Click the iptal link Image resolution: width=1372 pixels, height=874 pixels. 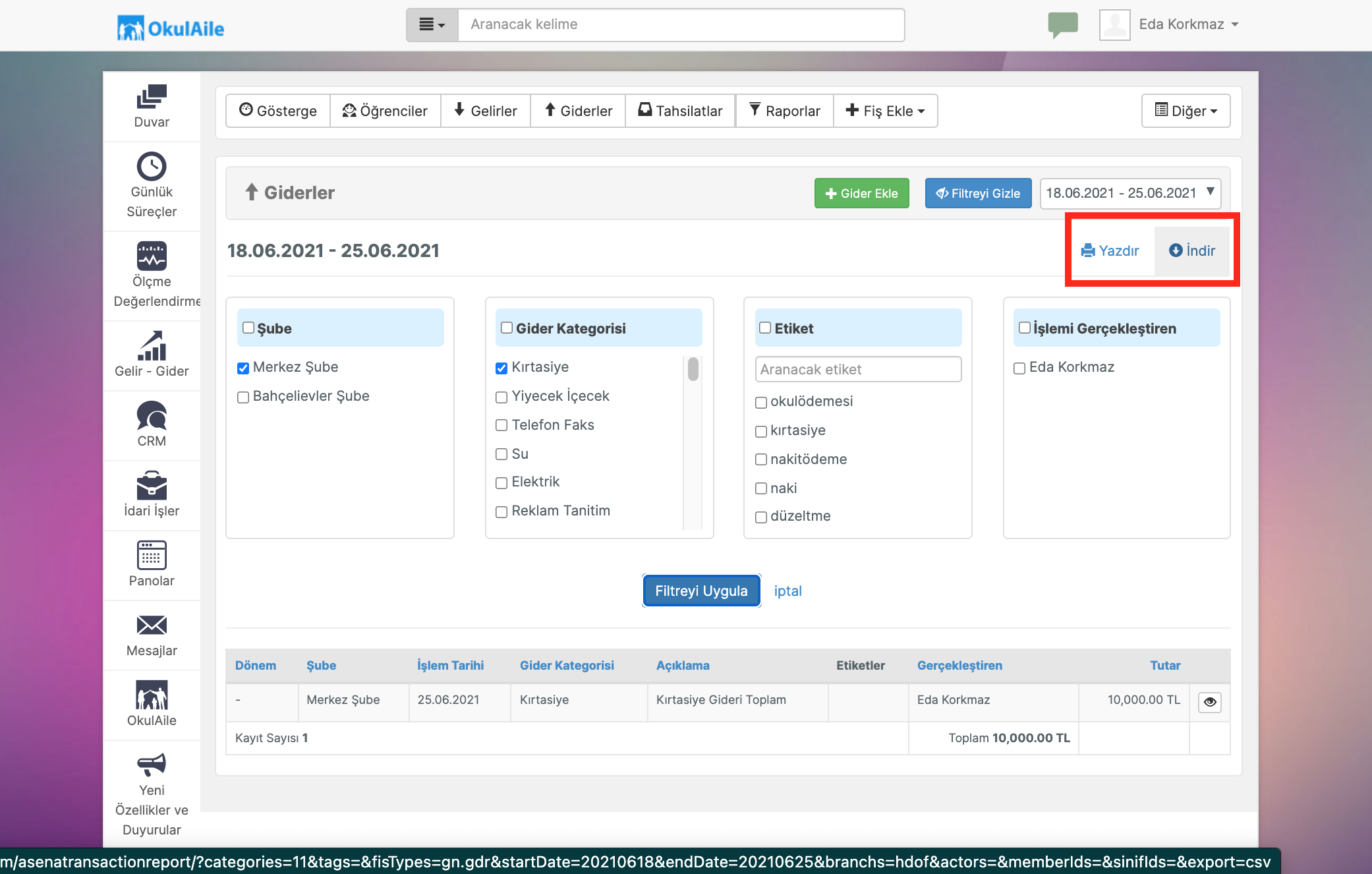(788, 591)
